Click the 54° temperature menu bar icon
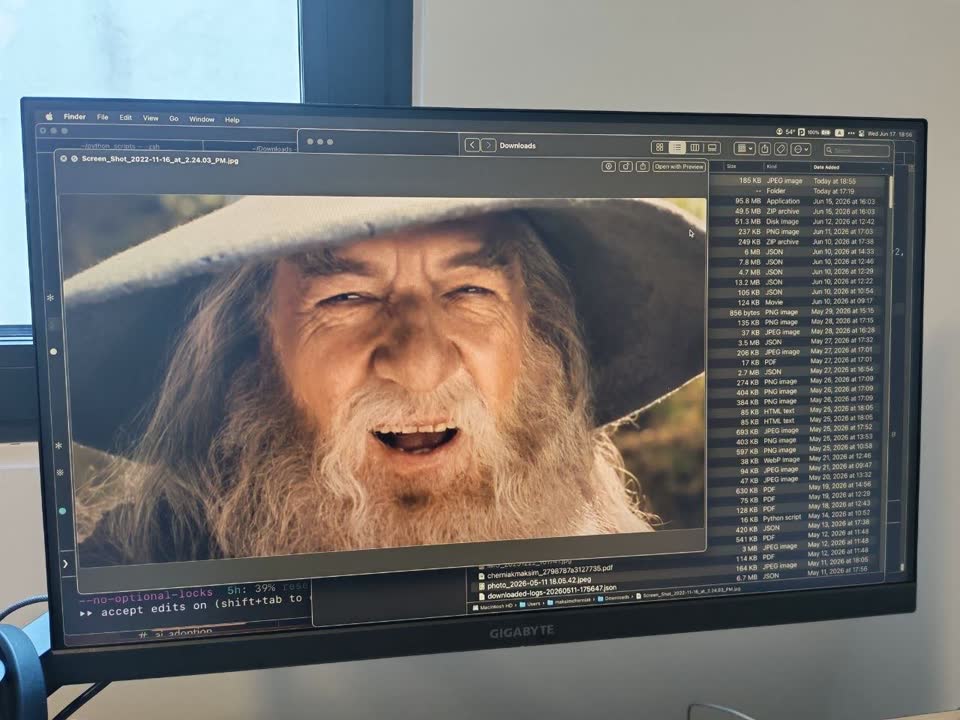 (x=786, y=132)
